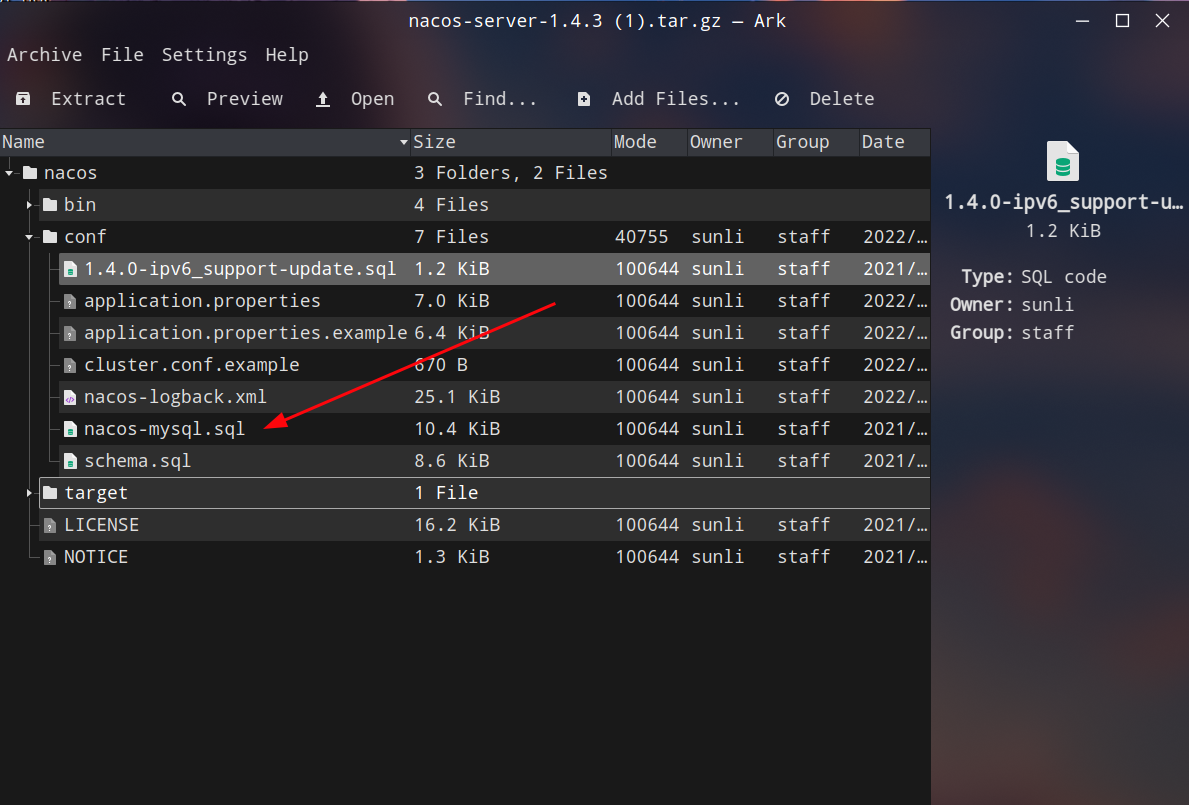Open the Help menu

pyautogui.click(x=287, y=55)
